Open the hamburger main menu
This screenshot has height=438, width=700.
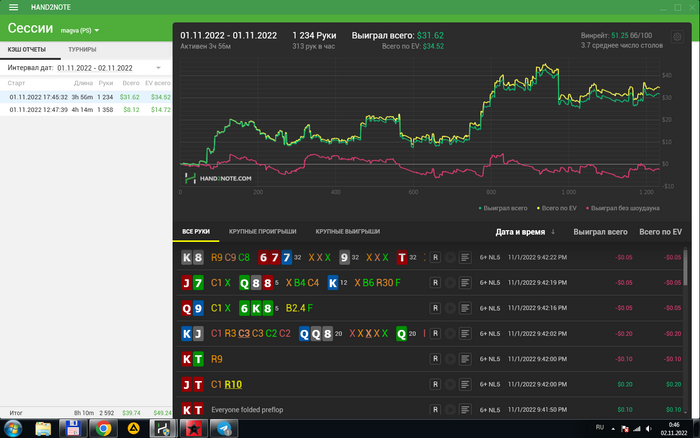pyautogui.click(x=13, y=7)
